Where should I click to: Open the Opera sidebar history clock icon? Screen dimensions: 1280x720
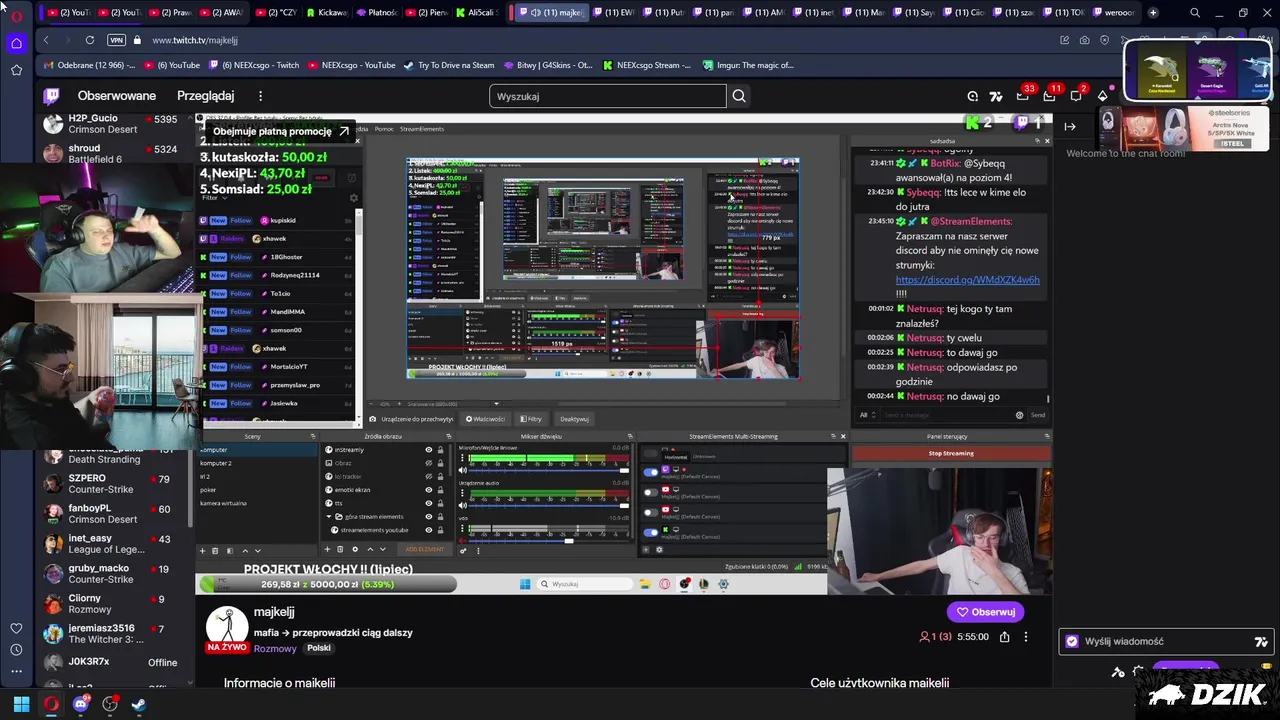point(16,649)
